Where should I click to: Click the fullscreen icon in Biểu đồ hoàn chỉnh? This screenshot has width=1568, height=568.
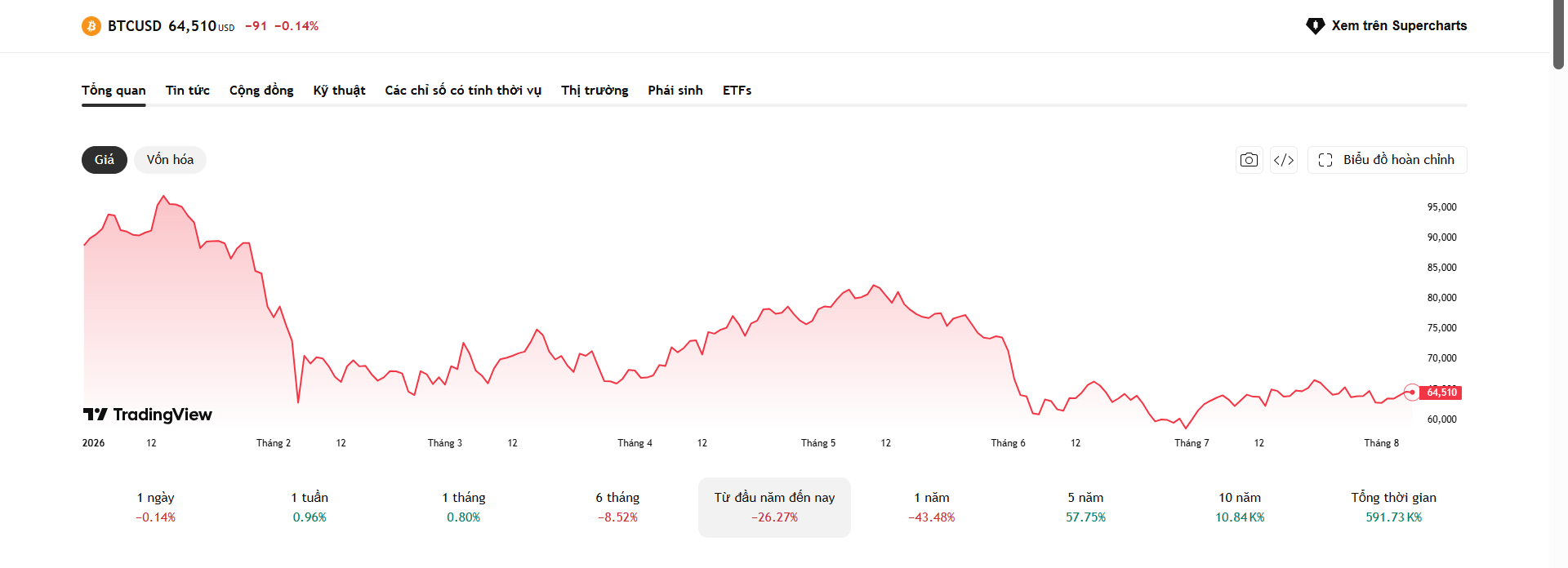(1325, 160)
